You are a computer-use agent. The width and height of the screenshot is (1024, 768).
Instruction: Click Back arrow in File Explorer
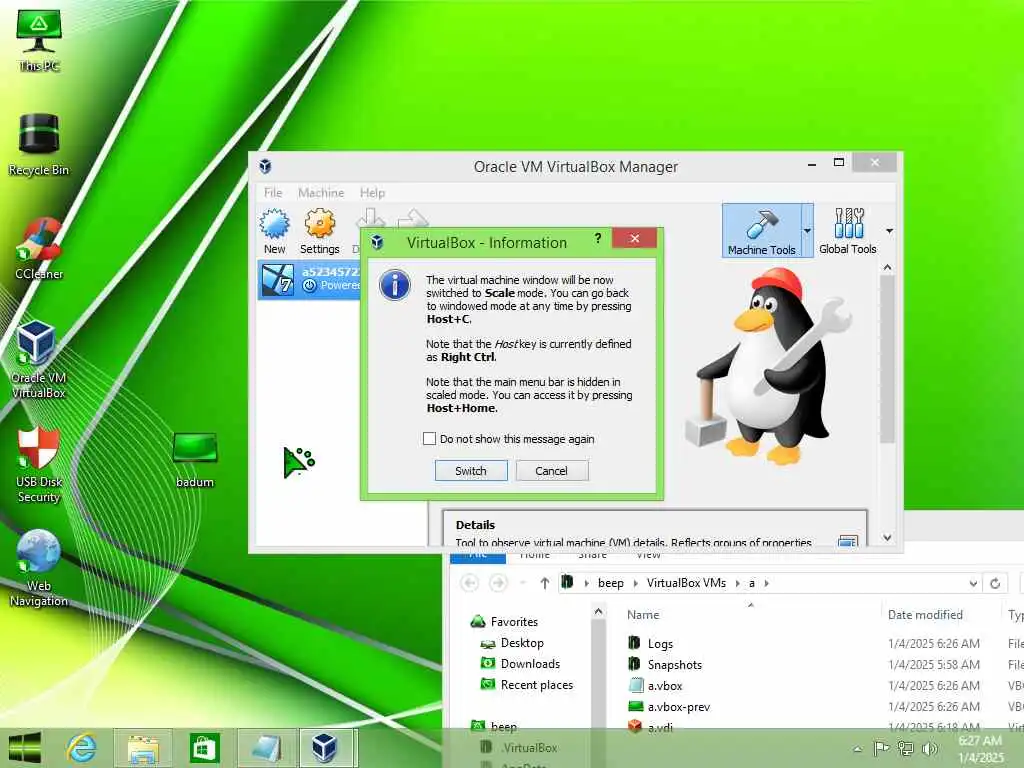pyautogui.click(x=470, y=583)
